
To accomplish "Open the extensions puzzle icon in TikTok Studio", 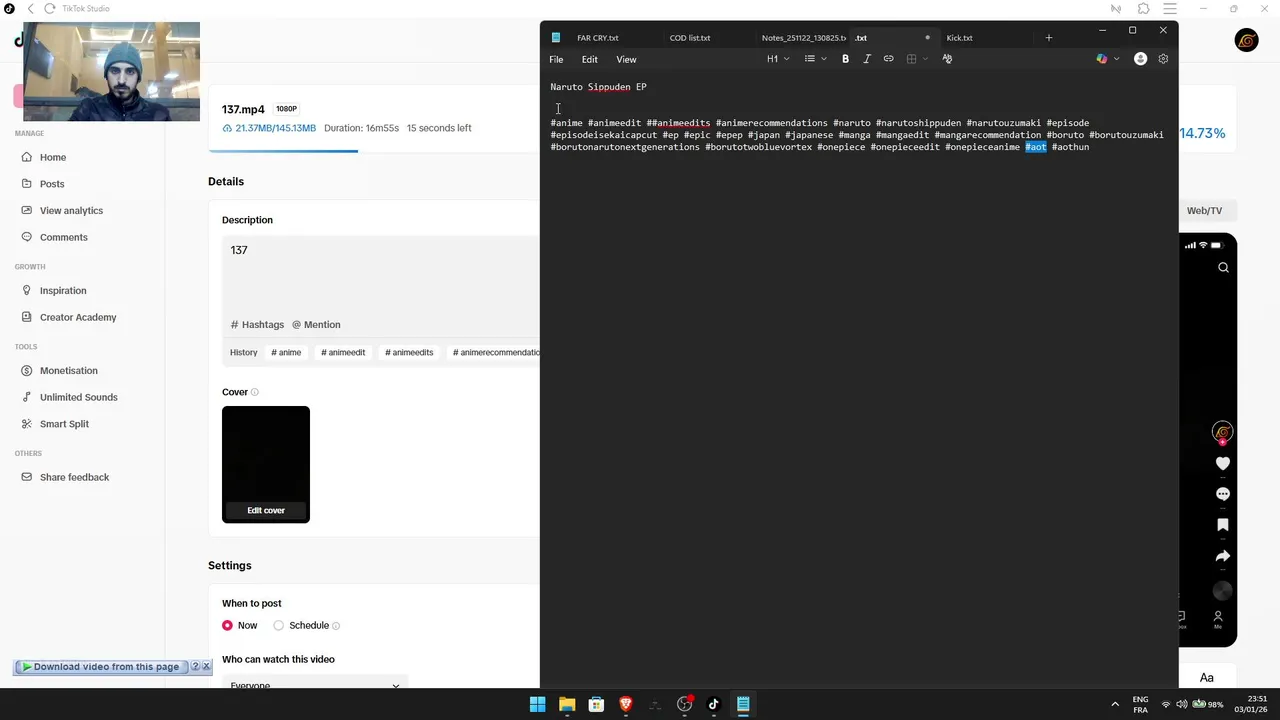I will [x=1143, y=9].
